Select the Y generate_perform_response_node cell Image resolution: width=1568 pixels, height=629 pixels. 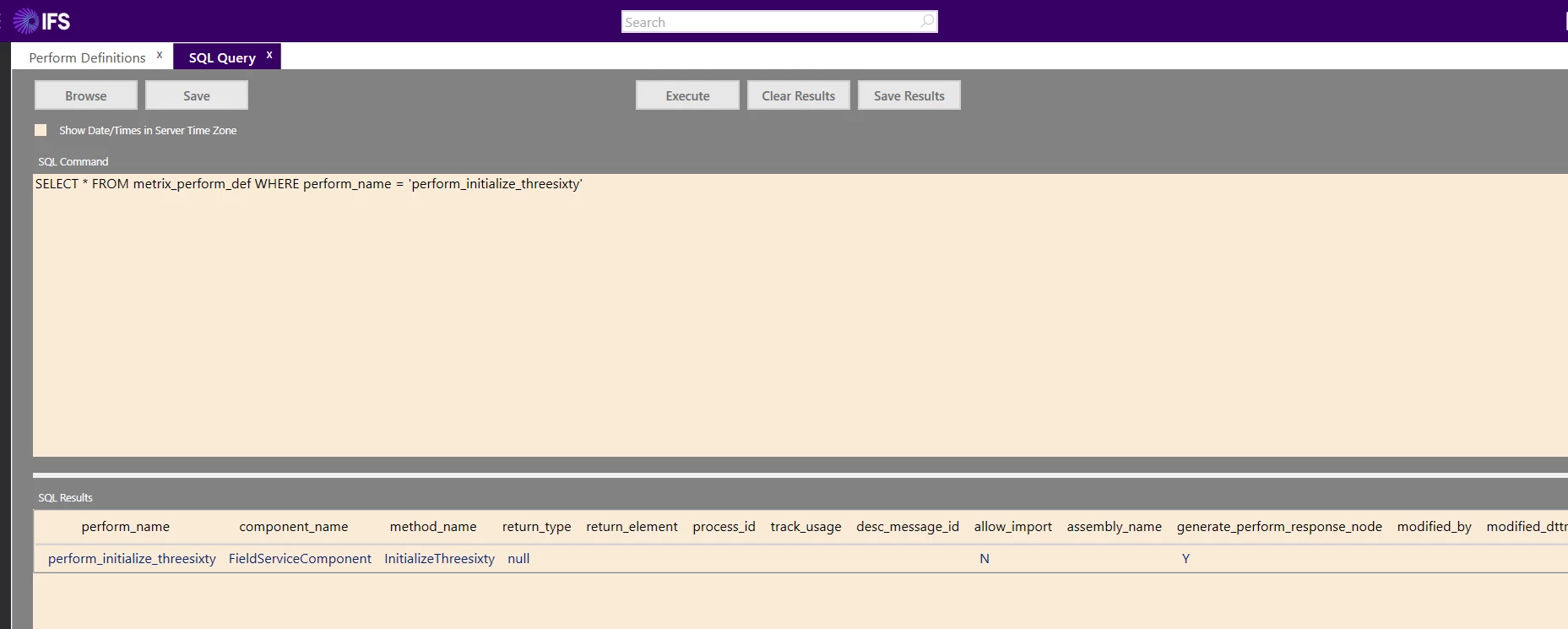[1185, 559]
